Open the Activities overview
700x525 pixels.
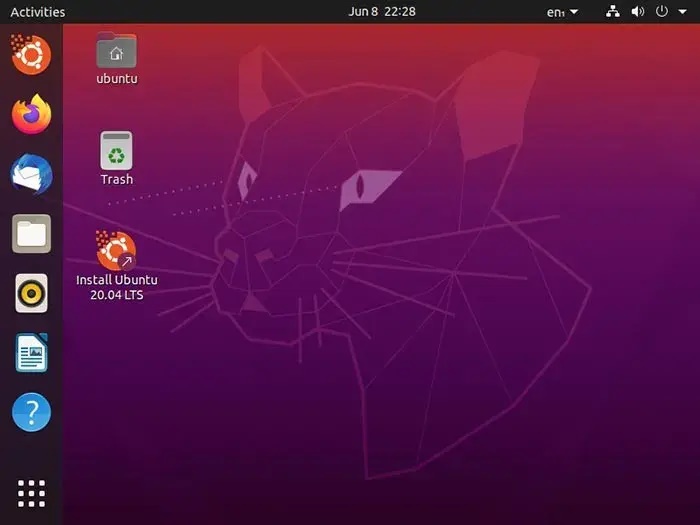(38, 12)
